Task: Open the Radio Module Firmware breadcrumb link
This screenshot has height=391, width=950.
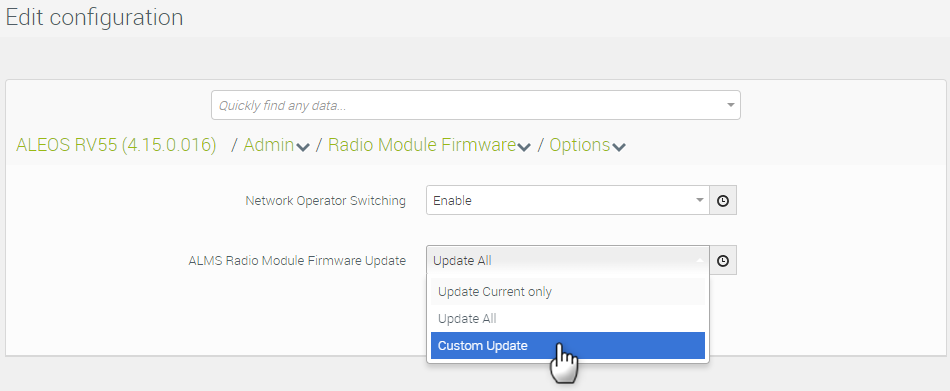Action: 422,145
